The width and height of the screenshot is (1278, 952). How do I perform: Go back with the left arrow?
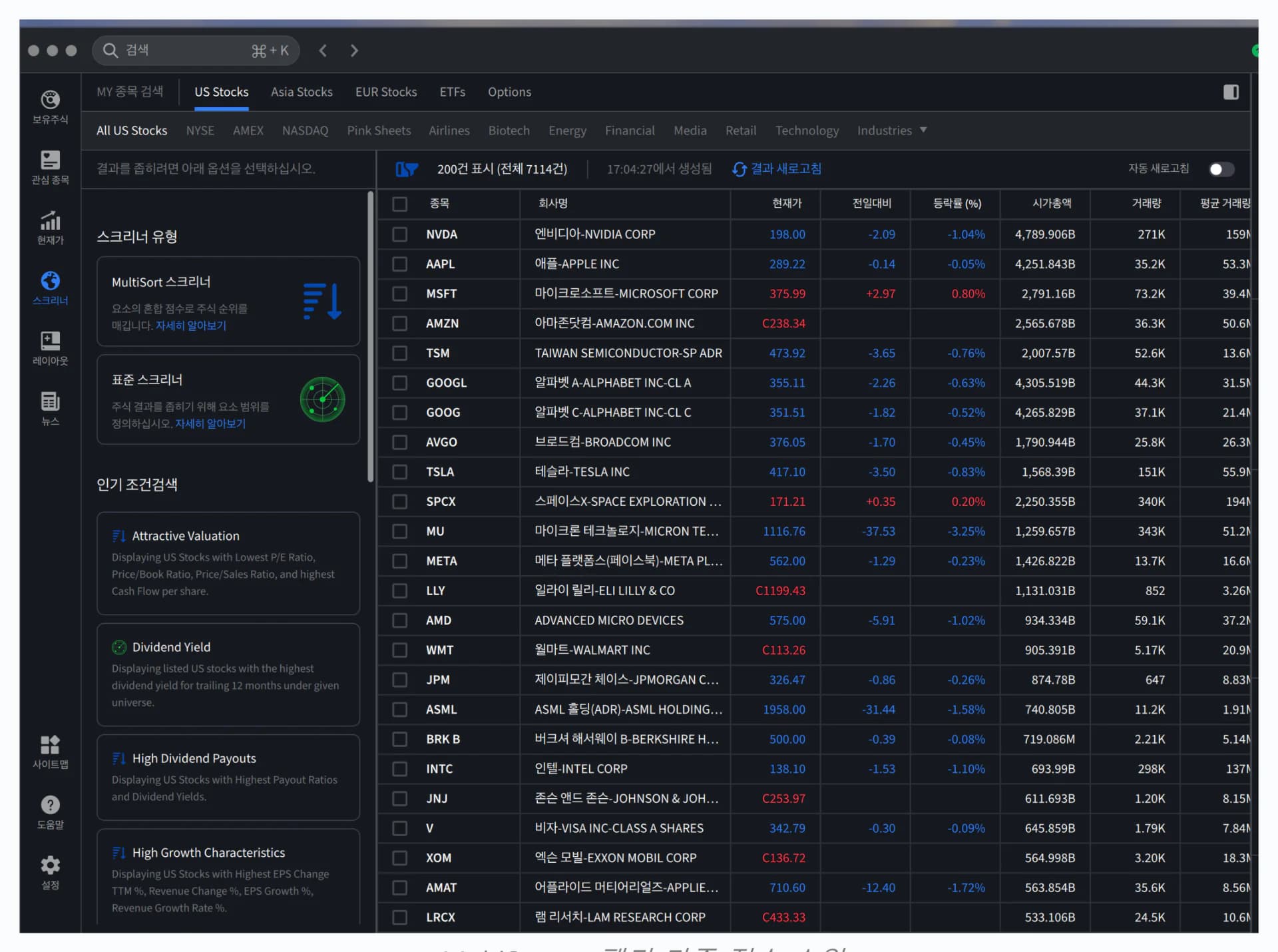coord(323,51)
